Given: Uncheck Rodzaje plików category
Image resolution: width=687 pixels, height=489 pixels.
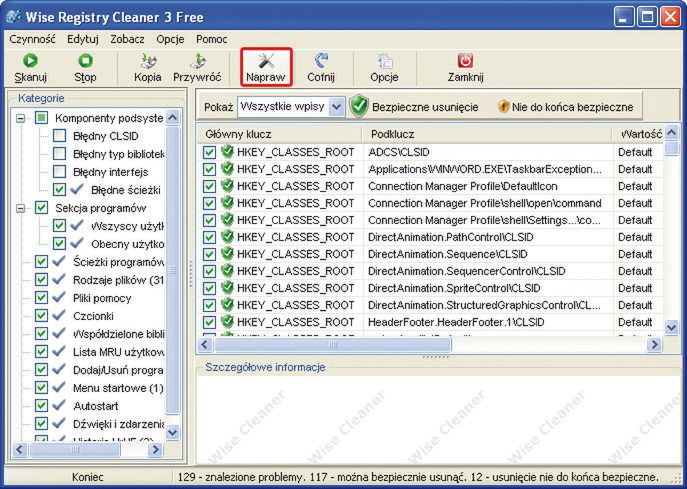Looking at the screenshot, I should coord(41,280).
